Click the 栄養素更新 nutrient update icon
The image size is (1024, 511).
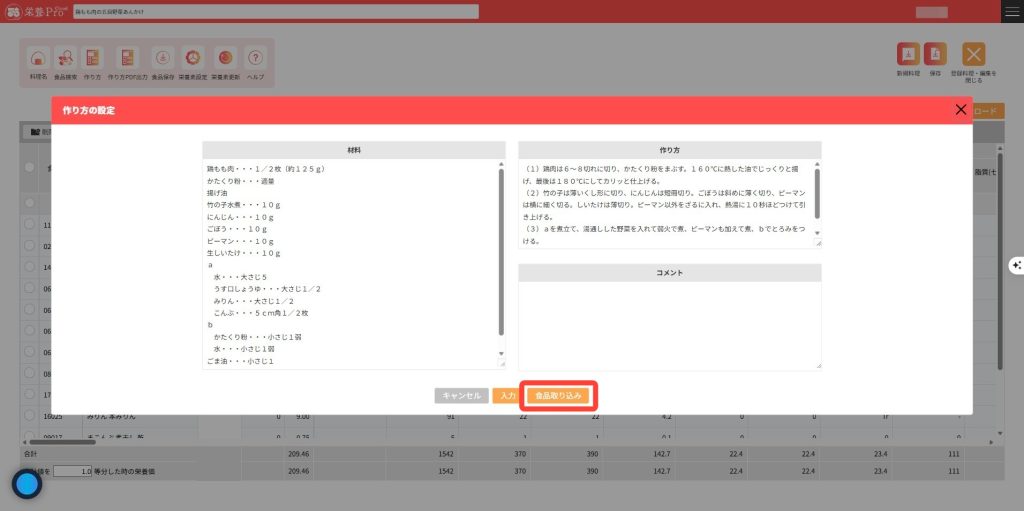(x=226, y=62)
